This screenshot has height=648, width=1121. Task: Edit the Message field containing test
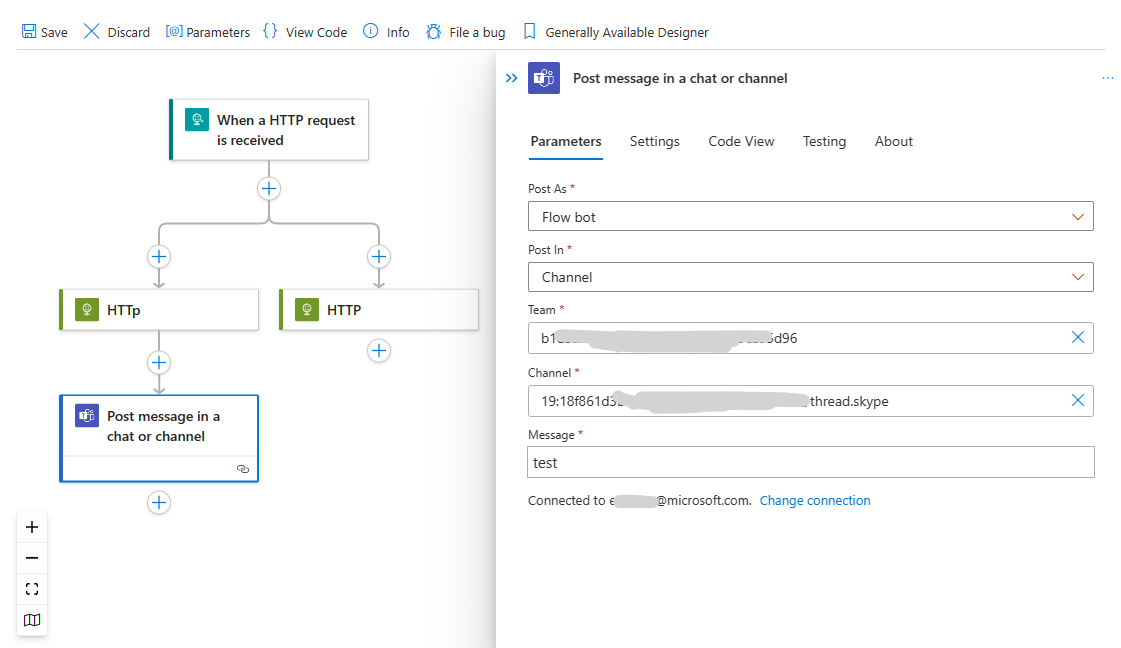810,462
